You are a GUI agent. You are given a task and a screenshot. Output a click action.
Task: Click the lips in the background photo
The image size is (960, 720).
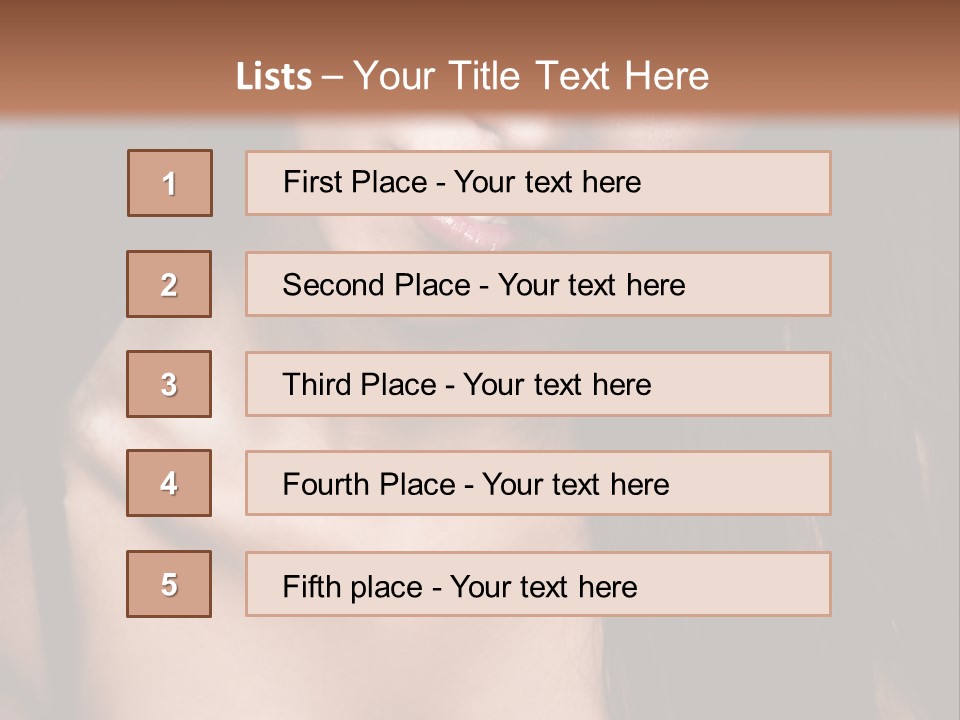[468, 231]
